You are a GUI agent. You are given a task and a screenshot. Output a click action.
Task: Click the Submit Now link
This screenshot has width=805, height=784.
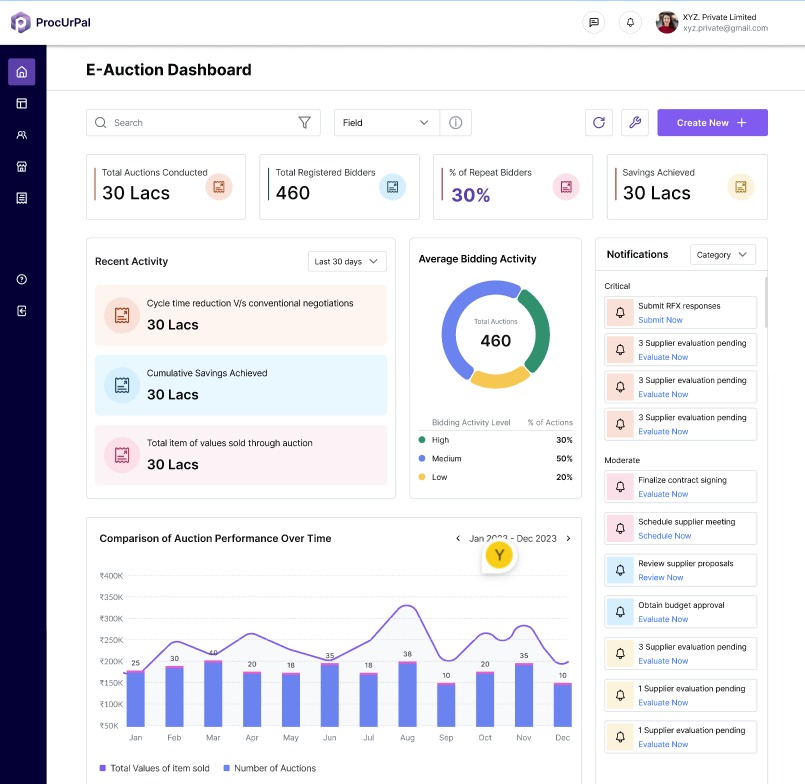pyautogui.click(x=660, y=320)
